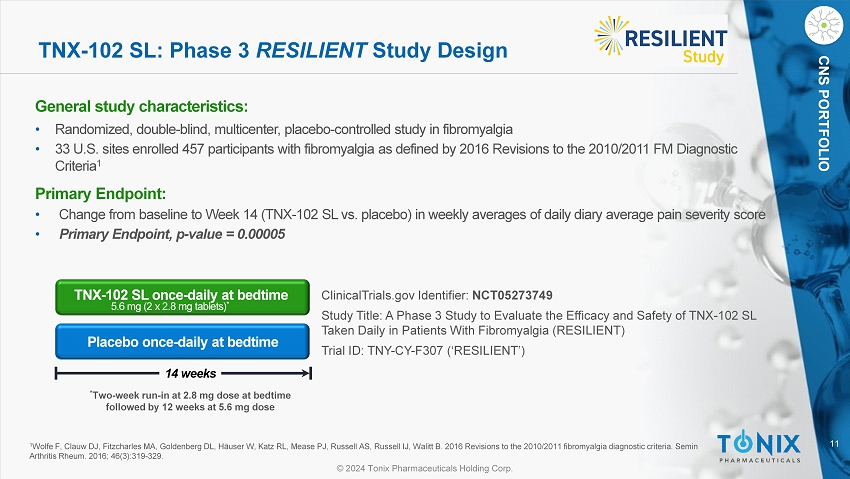Image resolution: width=850 pixels, height=479 pixels.
Task: Select the green TNX-102 SL once-daily box
Action: click(x=181, y=298)
